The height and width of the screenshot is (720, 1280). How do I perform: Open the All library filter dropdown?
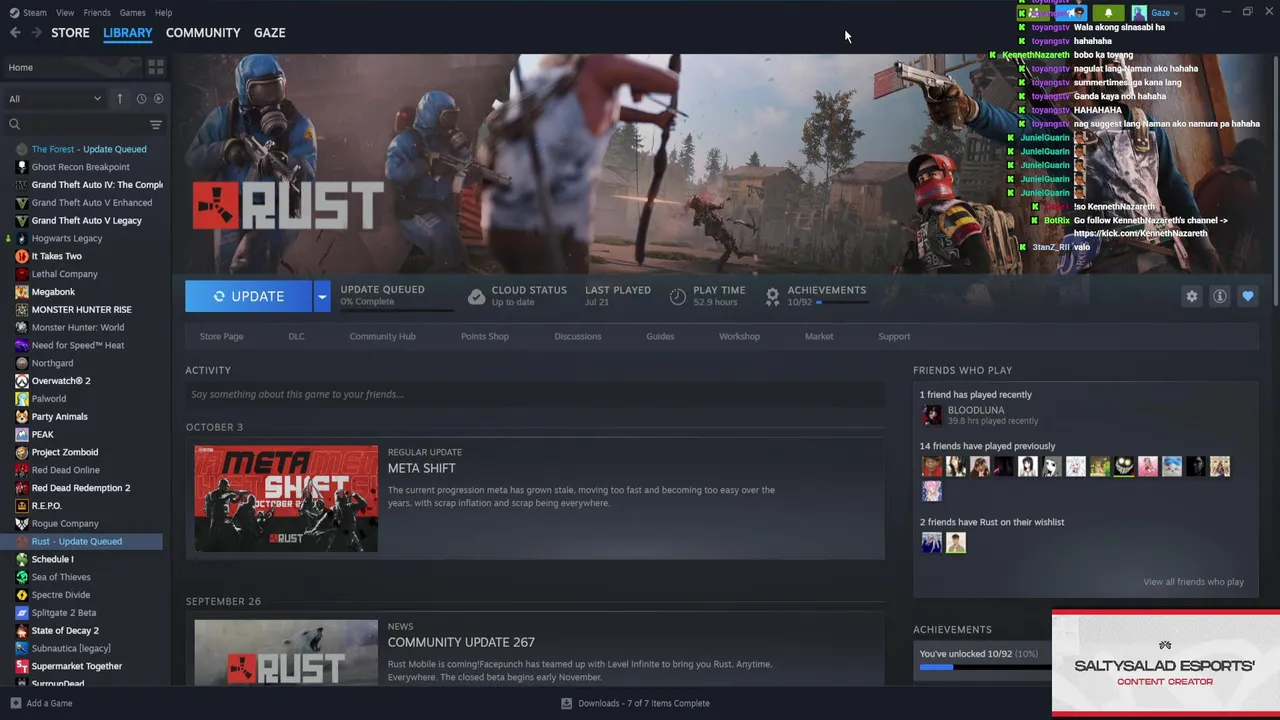[x=55, y=98]
